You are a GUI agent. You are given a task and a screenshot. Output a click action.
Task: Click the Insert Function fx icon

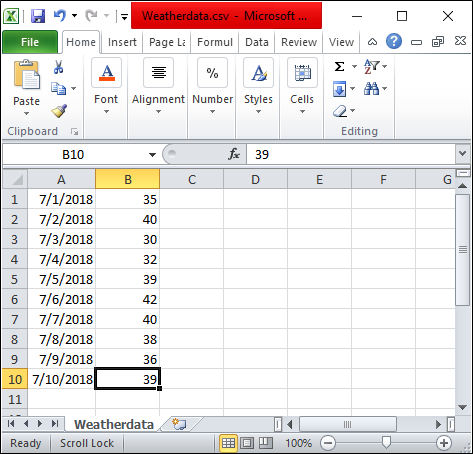pyautogui.click(x=234, y=154)
